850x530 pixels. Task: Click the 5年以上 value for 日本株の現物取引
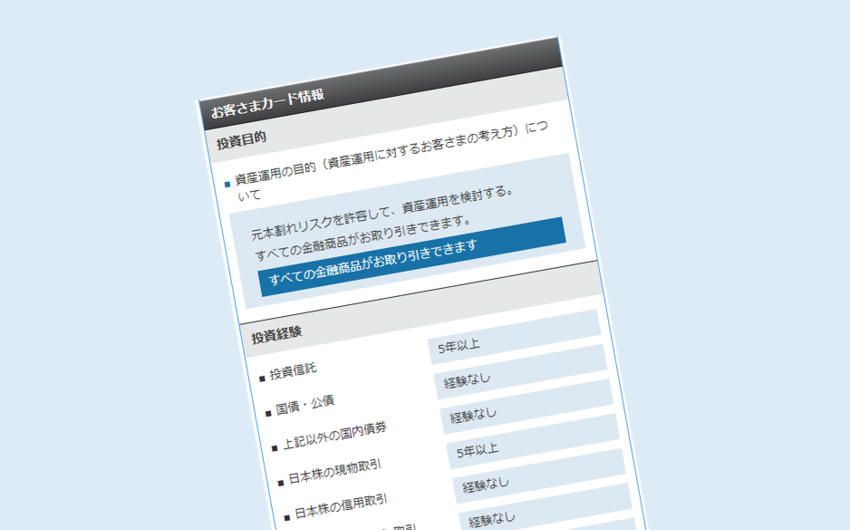(533, 441)
